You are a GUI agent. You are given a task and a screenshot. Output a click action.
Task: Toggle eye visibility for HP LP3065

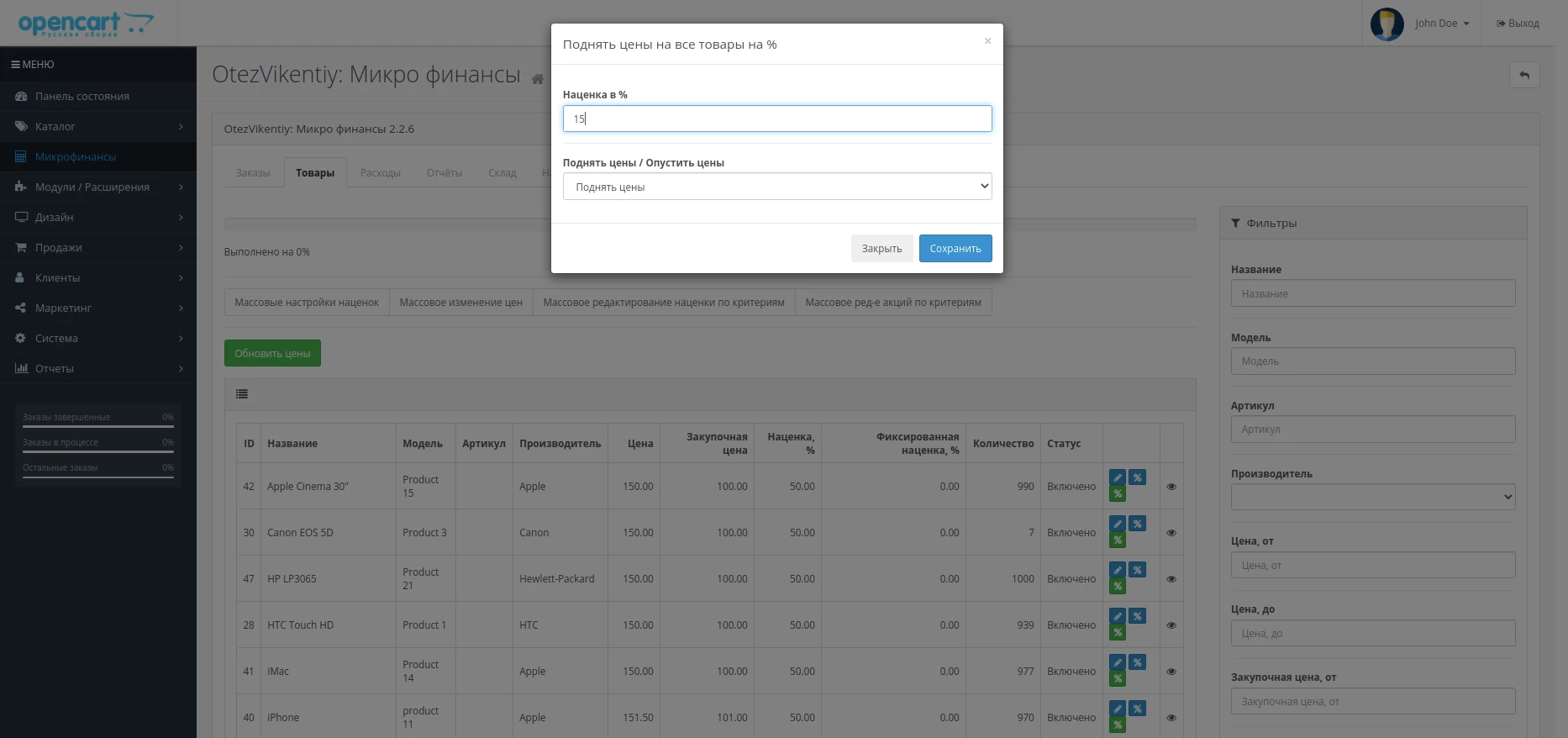(x=1171, y=579)
